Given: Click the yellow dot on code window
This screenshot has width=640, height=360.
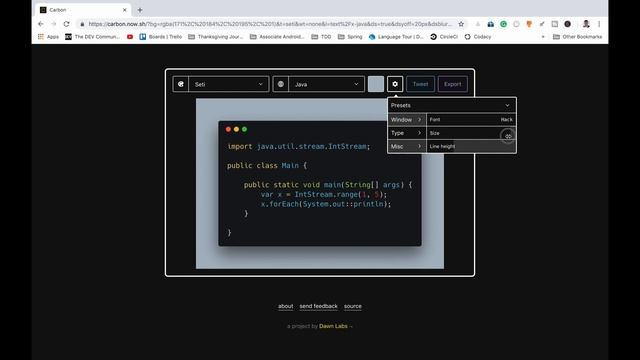Looking at the screenshot, I should coord(236,129).
